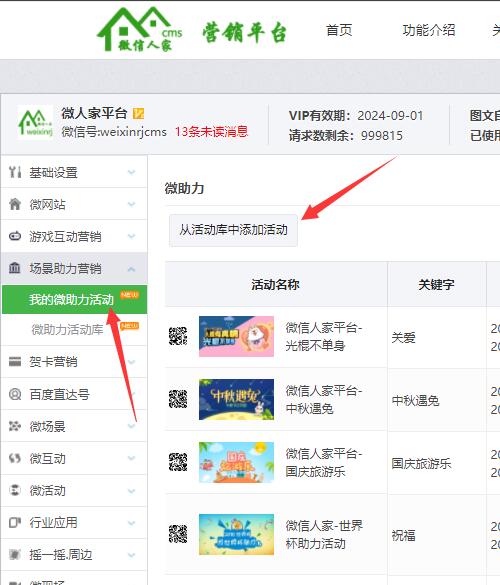The width and height of the screenshot is (500, 585).
Task: Expand the 基础设置 menu chevron
Action: (131, 172)
